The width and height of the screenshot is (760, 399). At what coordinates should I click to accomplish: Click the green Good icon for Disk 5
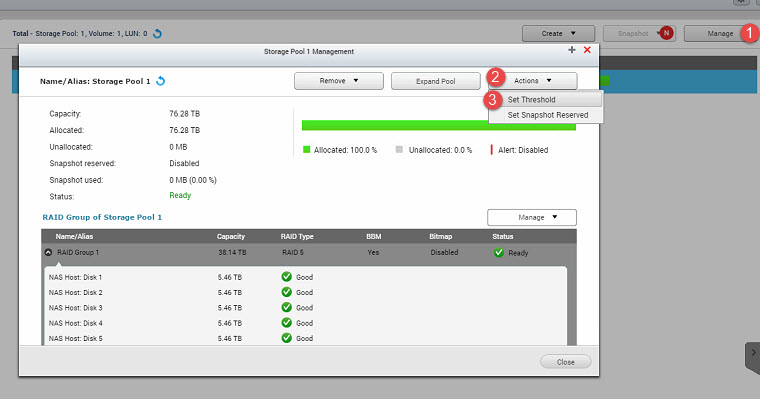(286, 338)
